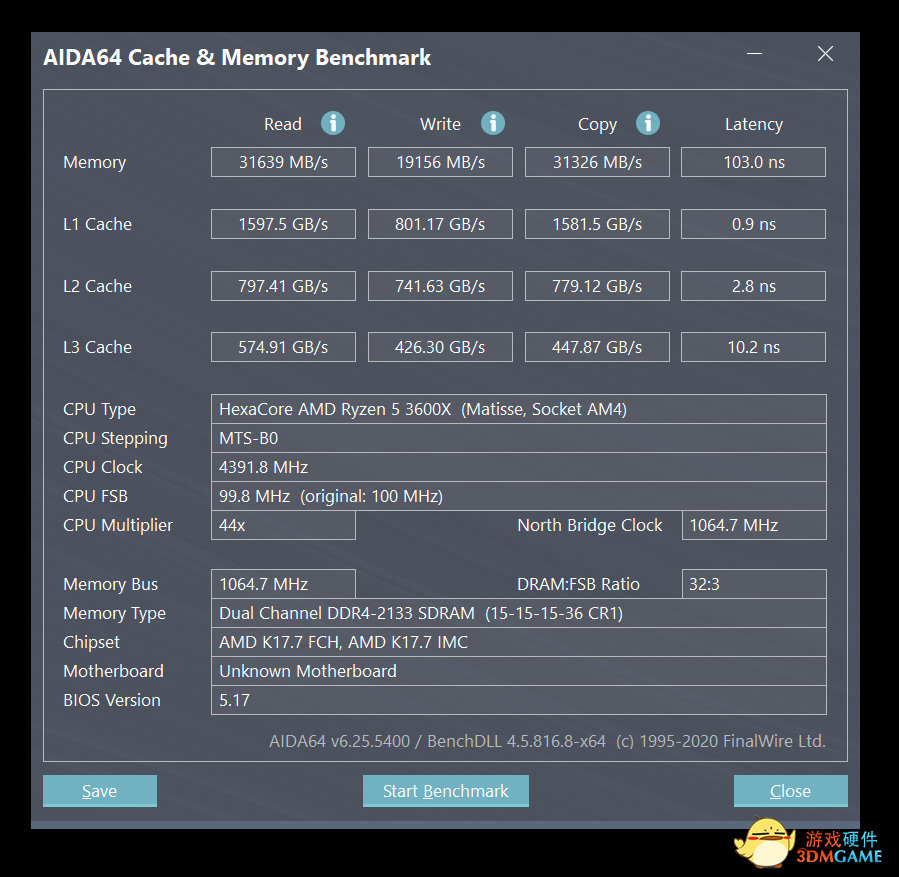Click the window title AIDA64 Cache & Memory Benchmark
The width and height of the screenshot is (899, 877).
pos(237,57)
